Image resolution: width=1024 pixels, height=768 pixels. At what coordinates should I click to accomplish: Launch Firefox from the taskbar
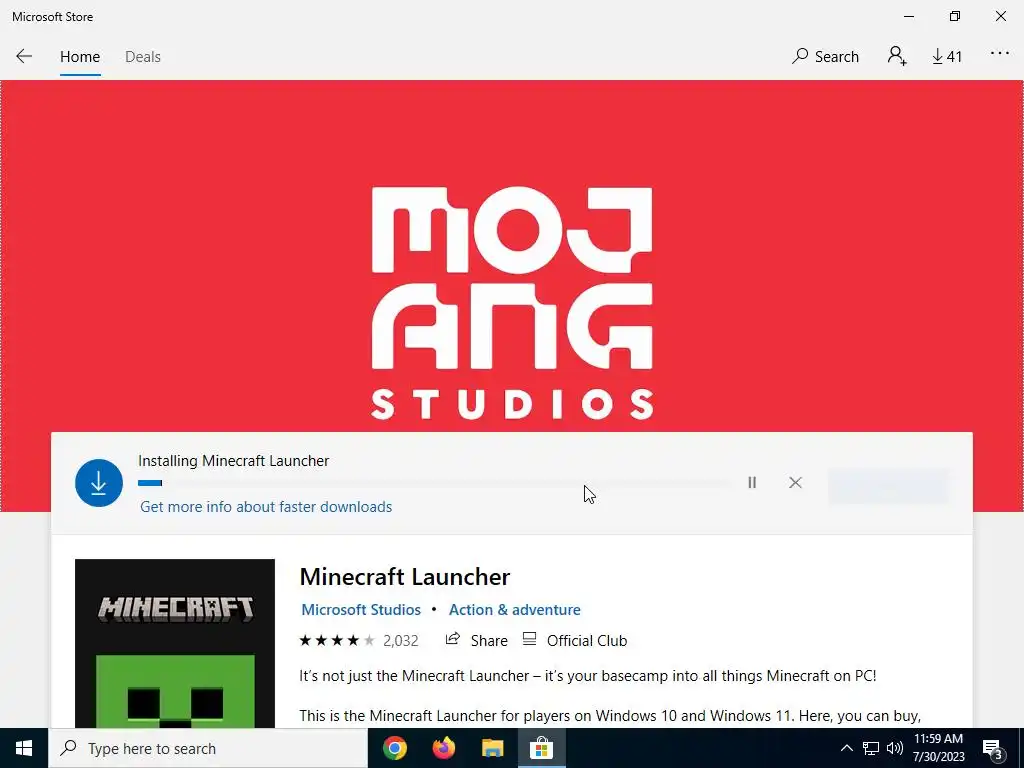coord(443,748)
